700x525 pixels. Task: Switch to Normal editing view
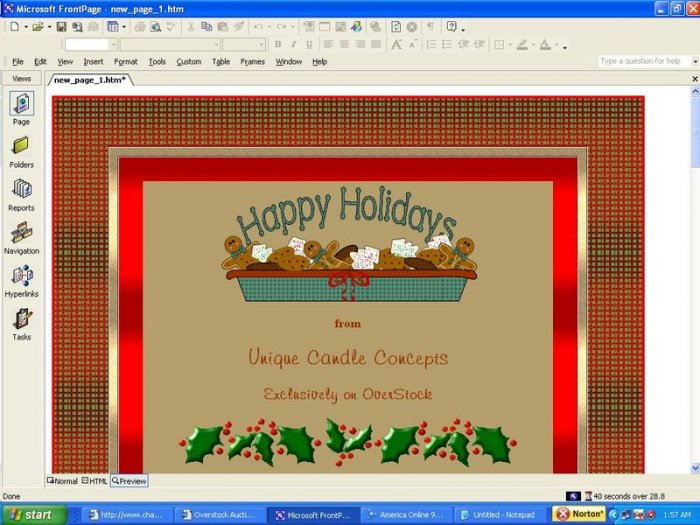pos(62,481)
